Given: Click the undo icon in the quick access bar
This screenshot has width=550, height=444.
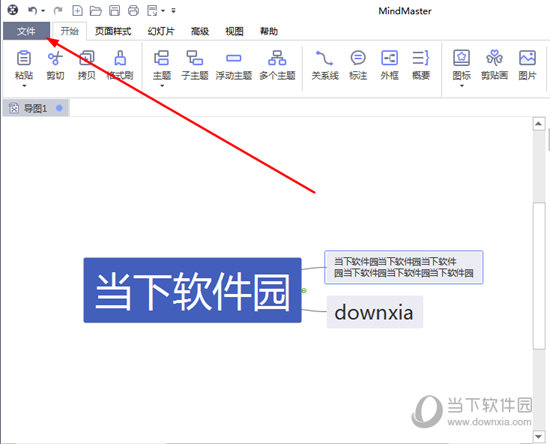Looking at the screenshot, I should (33, 11).
